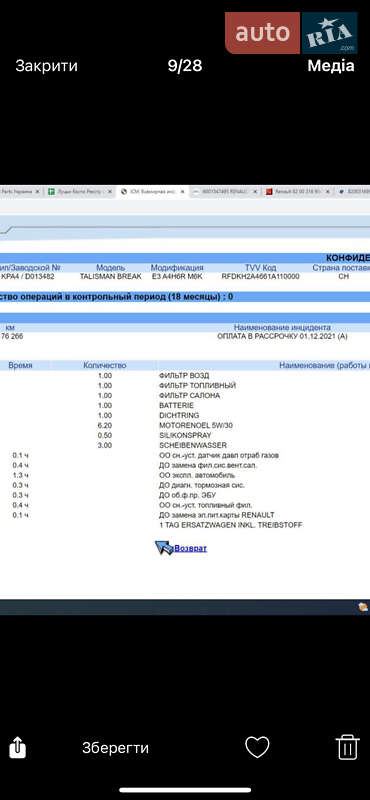Select the active ICM browser tab
Image resolution: width=370 pixels, height=800 pixels.
[x=152, y=191]
